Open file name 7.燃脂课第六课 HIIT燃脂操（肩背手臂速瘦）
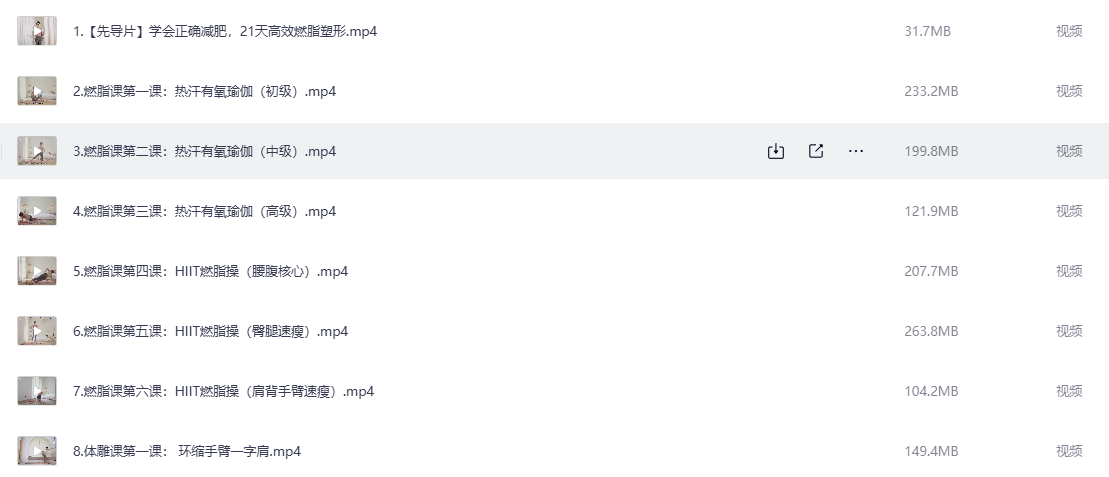Screen dimensions: 1109x477 pos(223,391)
